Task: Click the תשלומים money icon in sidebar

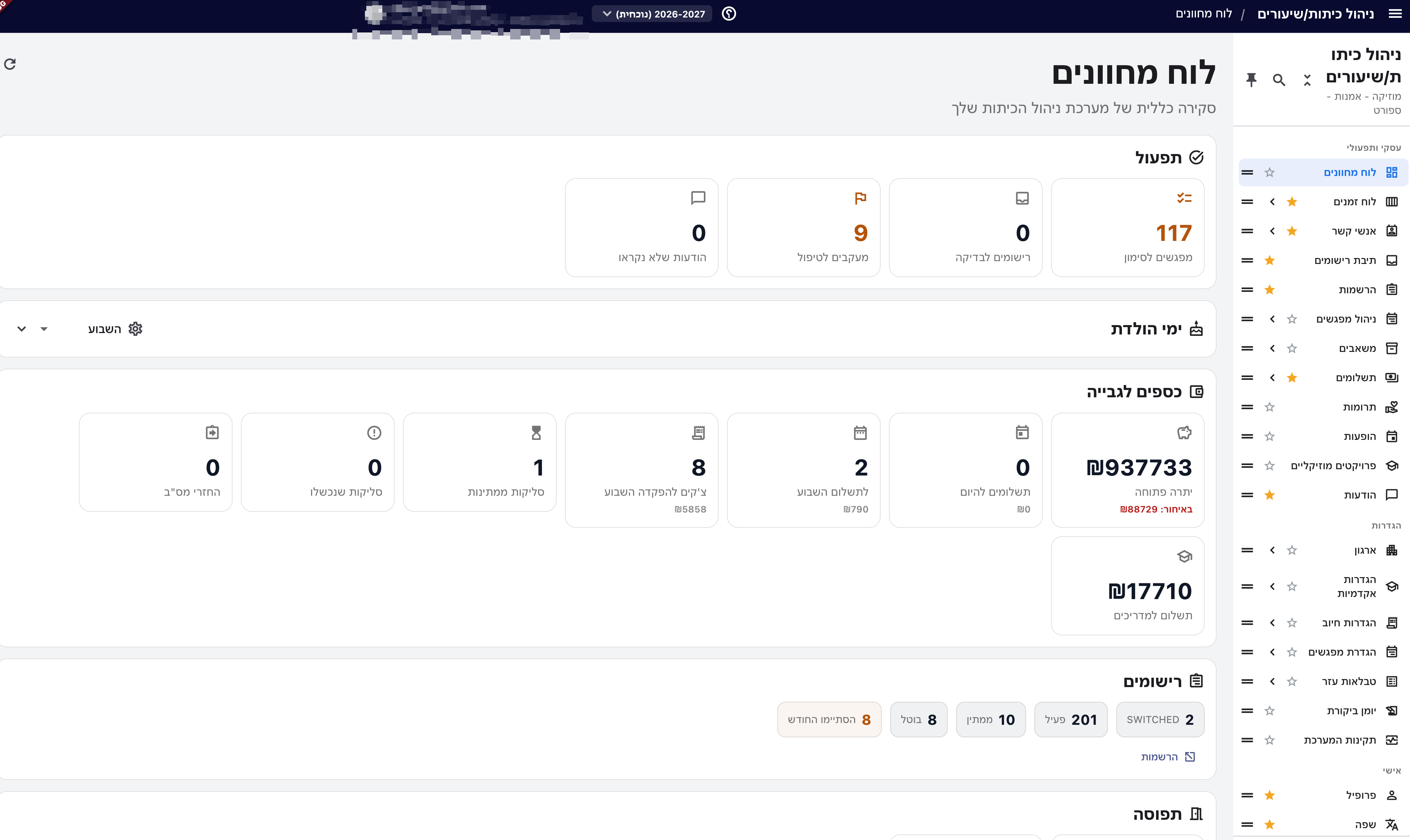Action: point(1391,377)
